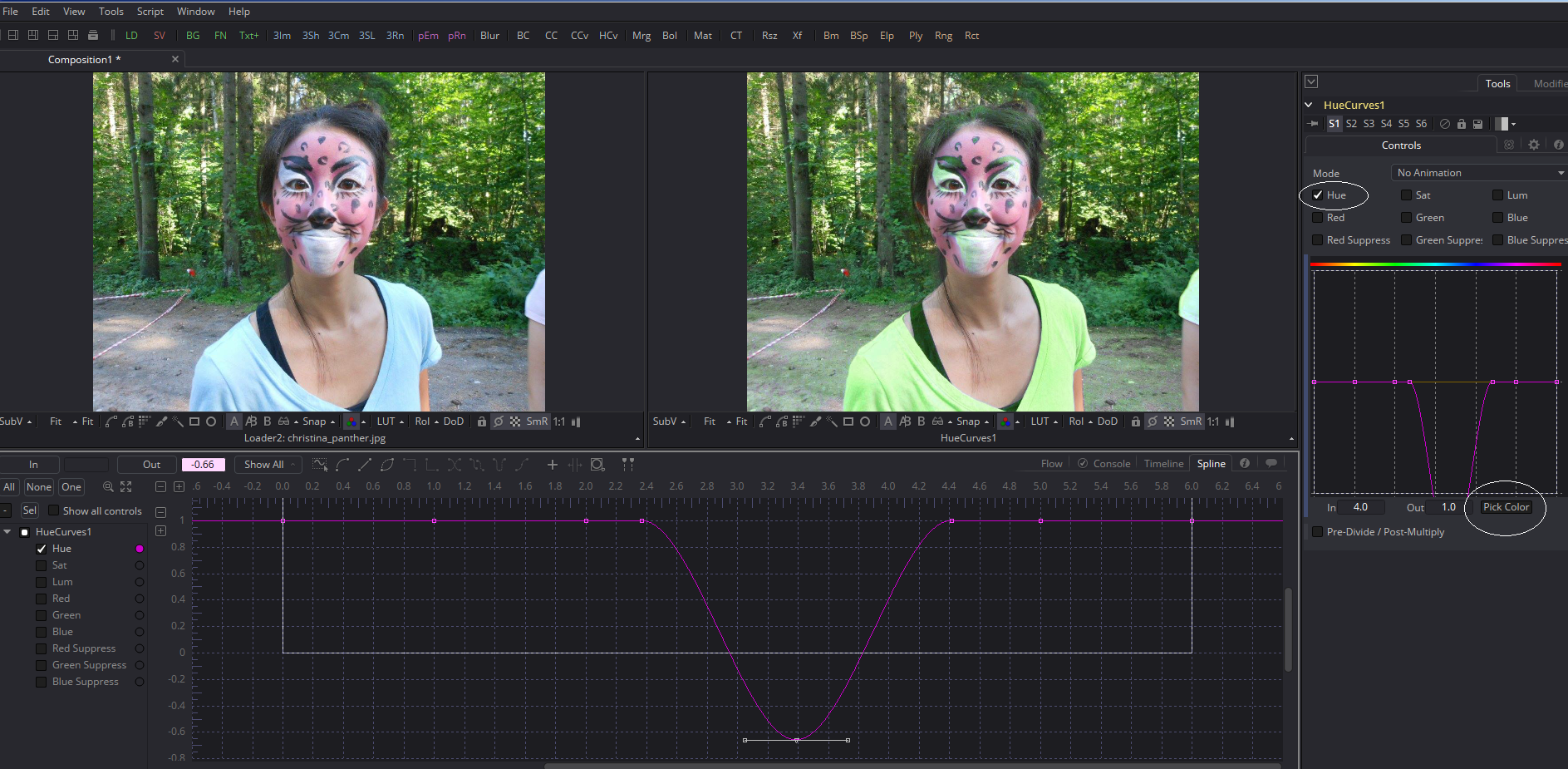Enable the Red Suppress checkbox in Controls
1568x769 pixels.
[1318, 240]
